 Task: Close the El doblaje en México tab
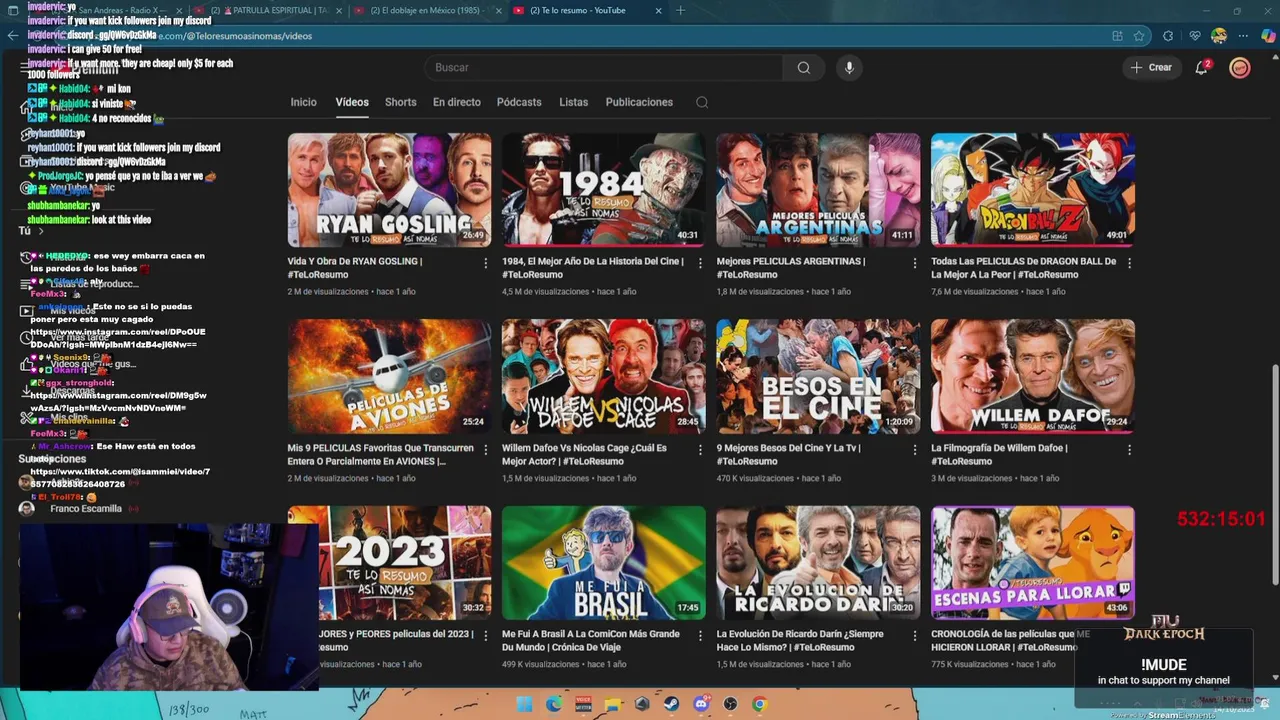(498, 11)
